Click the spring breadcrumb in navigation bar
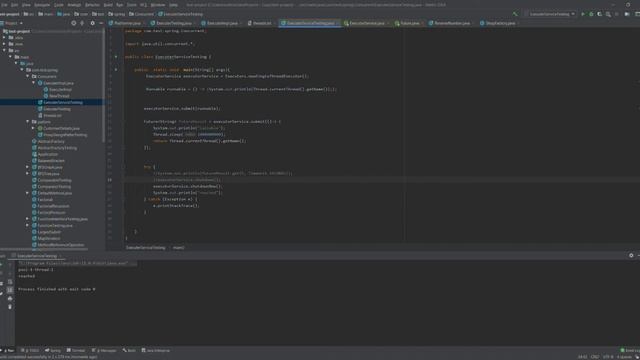Screen dimensions: 640x360 [117, 14]
